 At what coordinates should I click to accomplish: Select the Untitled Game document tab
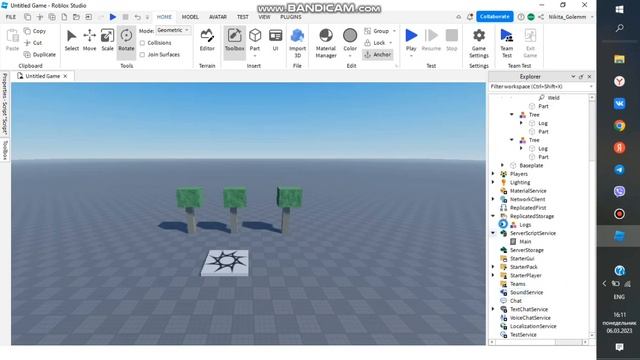coord(42,76)
